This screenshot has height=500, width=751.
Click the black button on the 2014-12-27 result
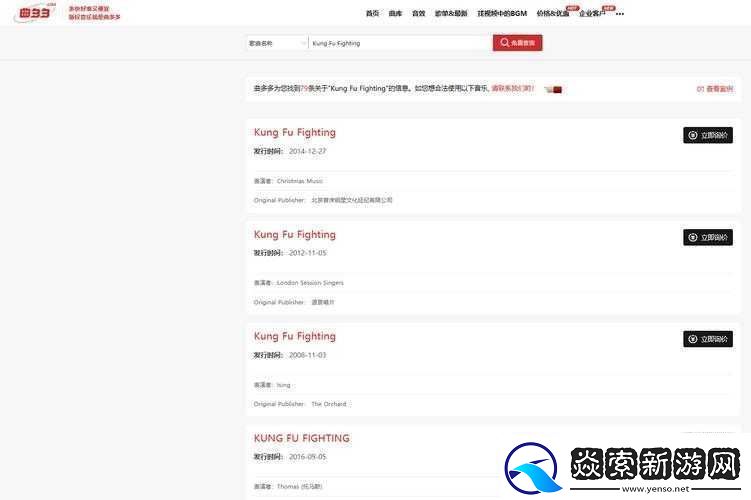click(707, 135)
